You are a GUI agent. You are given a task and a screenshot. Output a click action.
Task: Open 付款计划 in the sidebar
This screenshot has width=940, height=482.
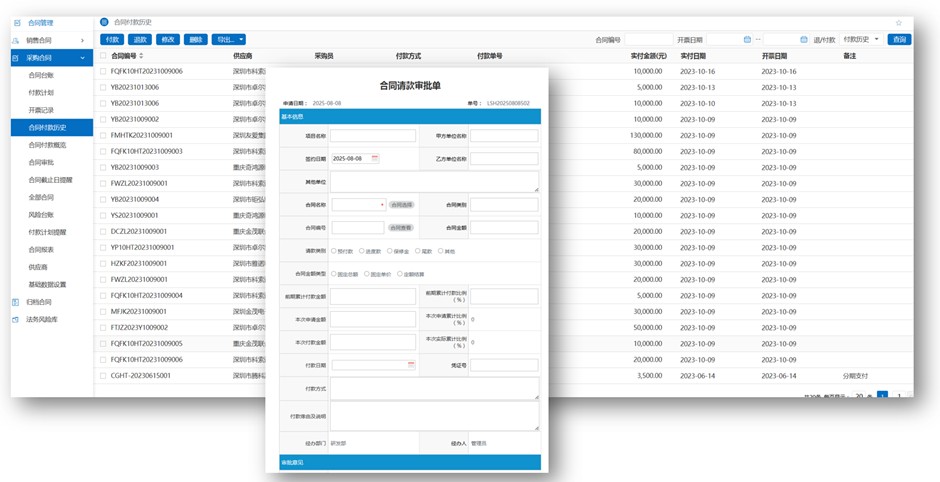tap(41, 93)
